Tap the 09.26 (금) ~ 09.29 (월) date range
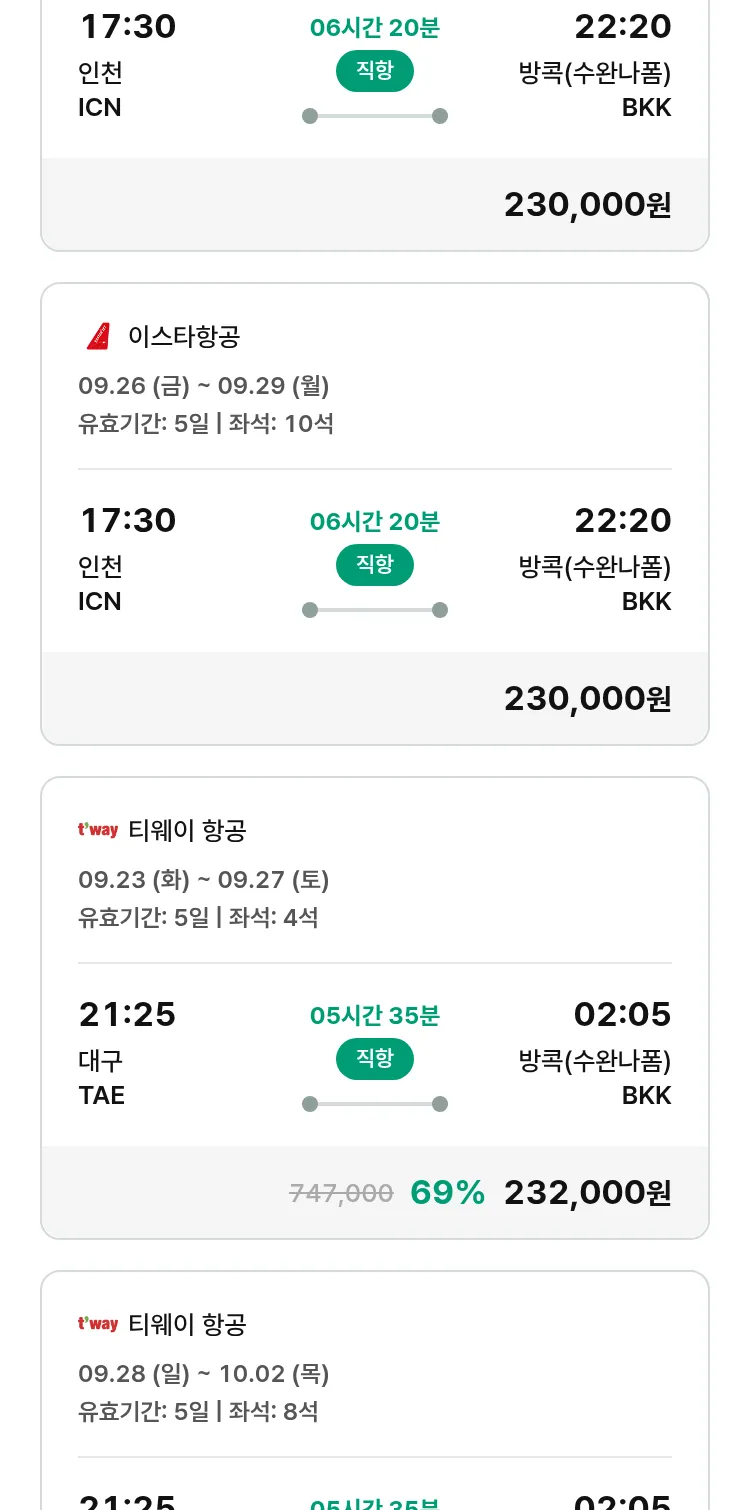The height and width of the screenshot is (1510, 750). [x=203, y=386]
